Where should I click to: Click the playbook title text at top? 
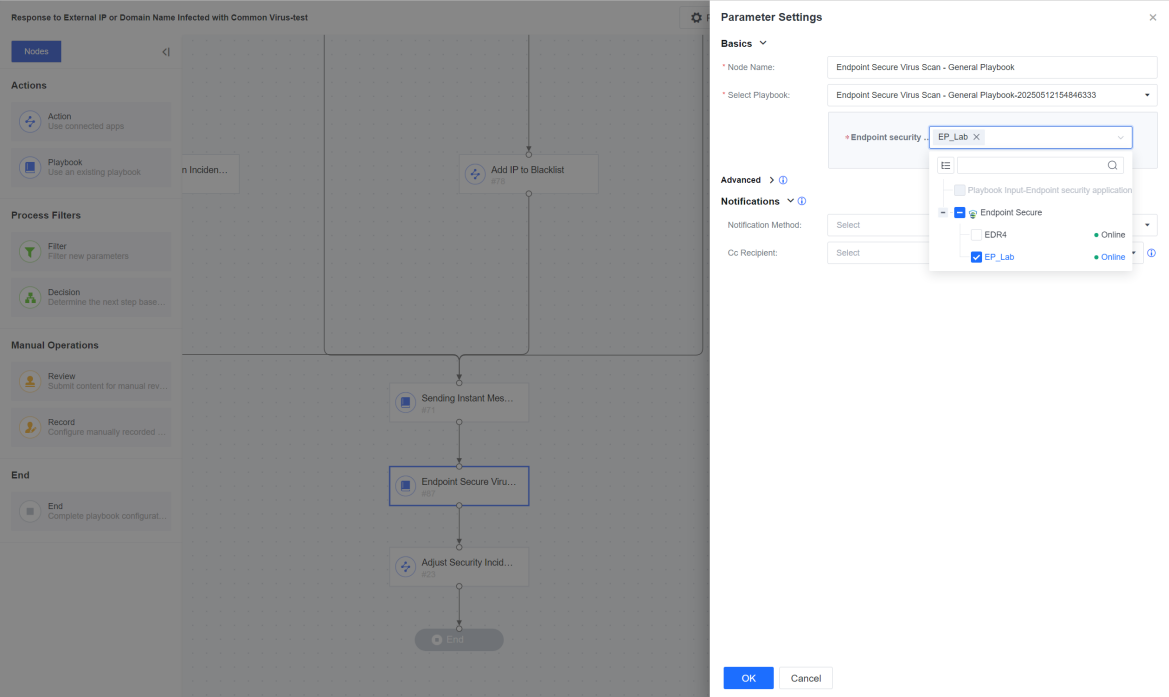coord(160,18)
